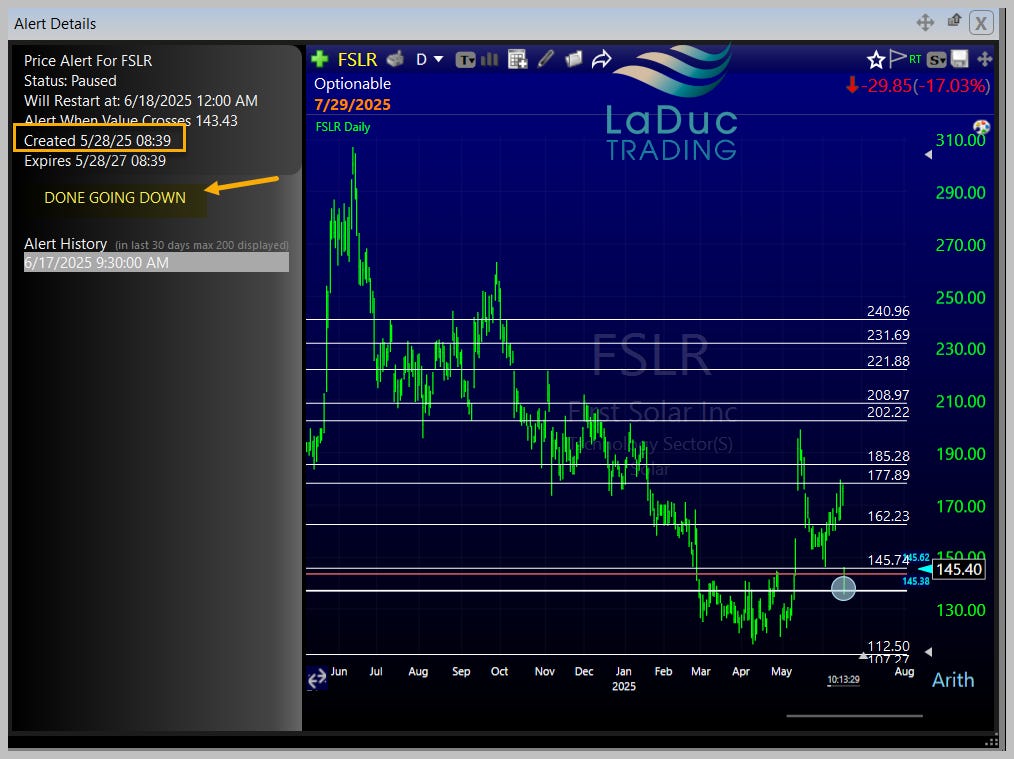This screenshot has width=1014, height=759.
Task: Click the 208.97 horizontal line label
Action: click(888, 394)
